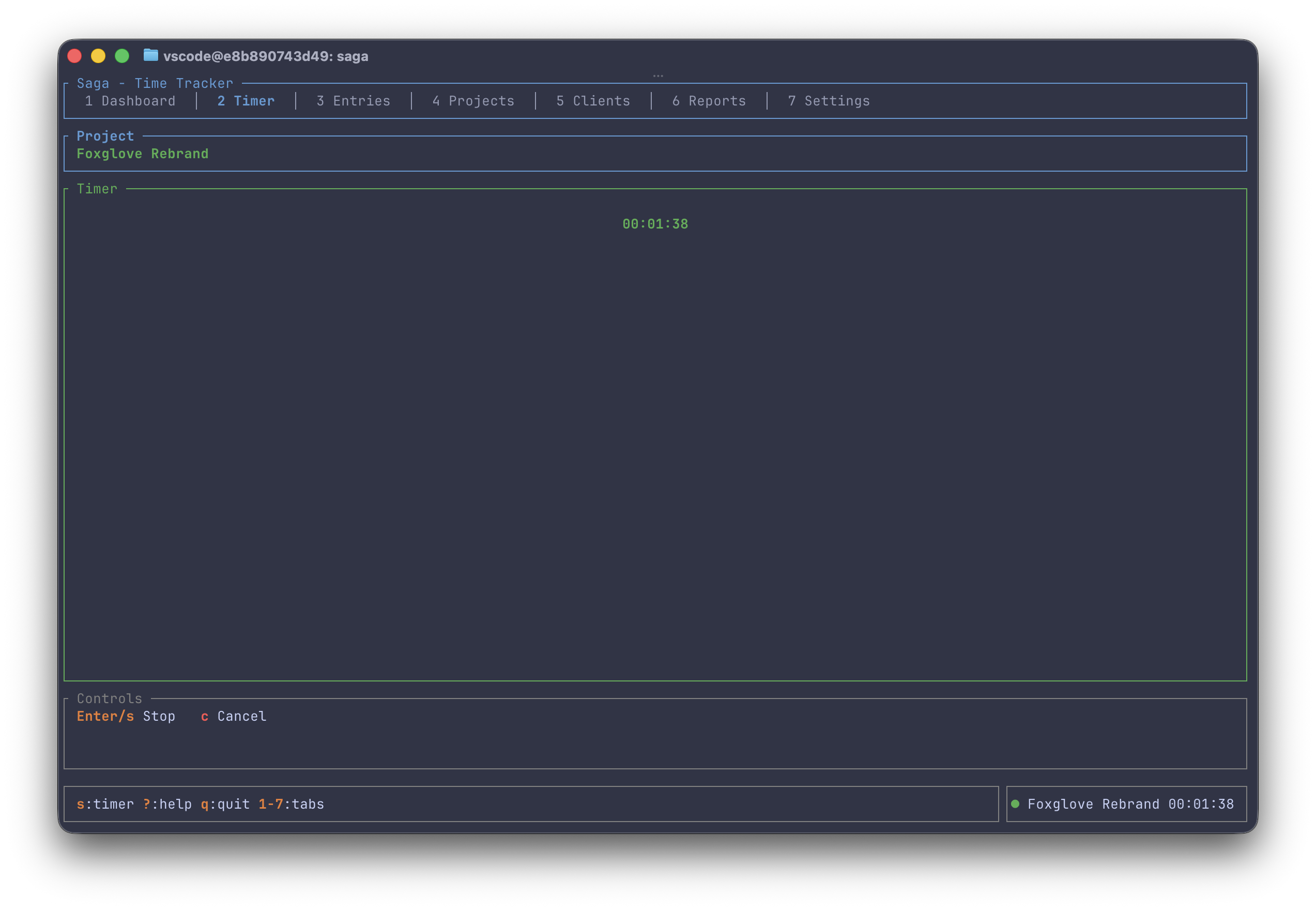Click the green running-timer status dot
The height and width of the screenshot is (910, 1316).
pyautogui.click(x=1015, y=804)
